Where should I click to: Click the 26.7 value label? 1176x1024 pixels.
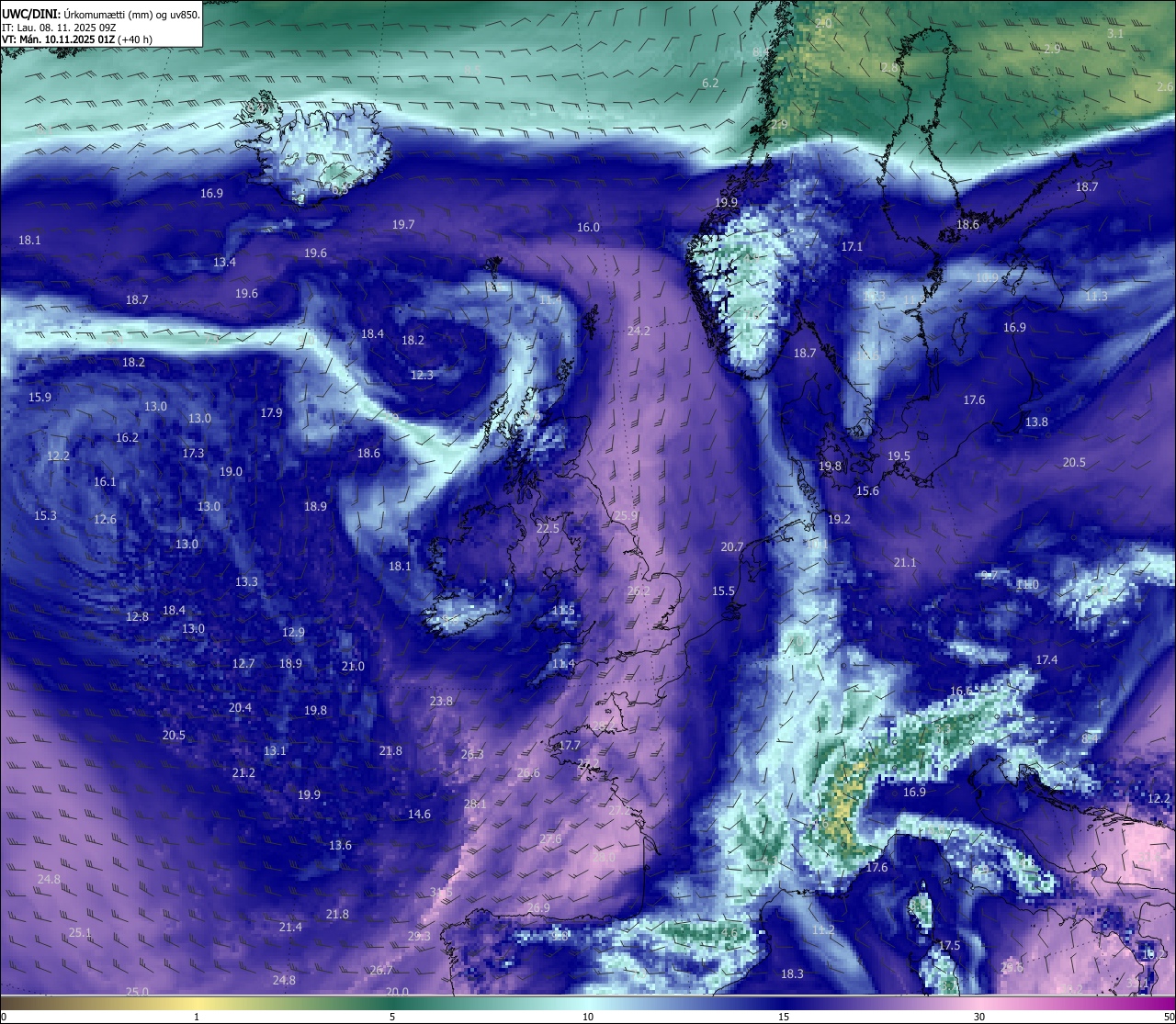pos(381,970)
